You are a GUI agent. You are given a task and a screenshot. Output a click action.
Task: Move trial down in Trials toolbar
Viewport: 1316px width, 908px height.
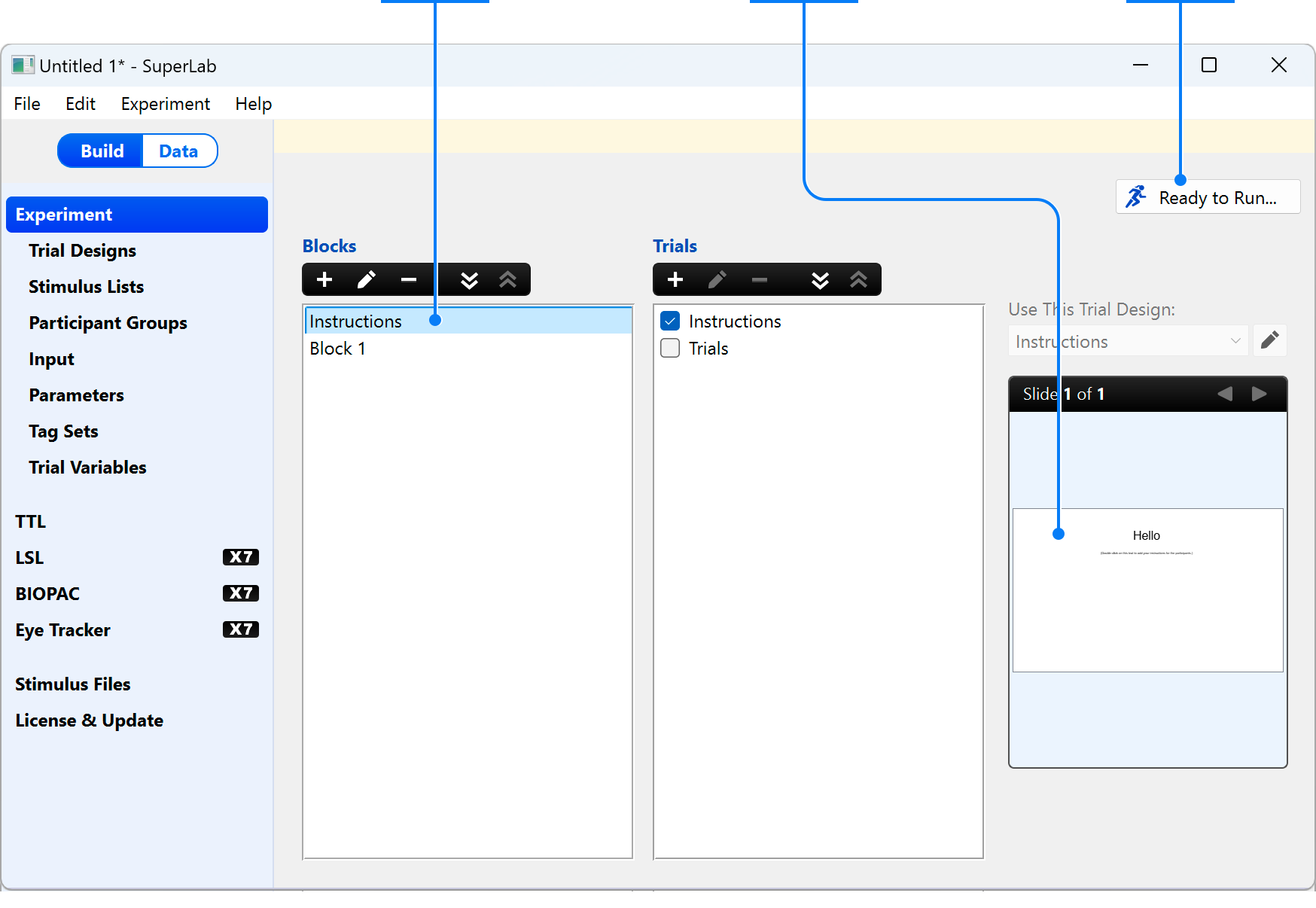[x=820, y=280]
